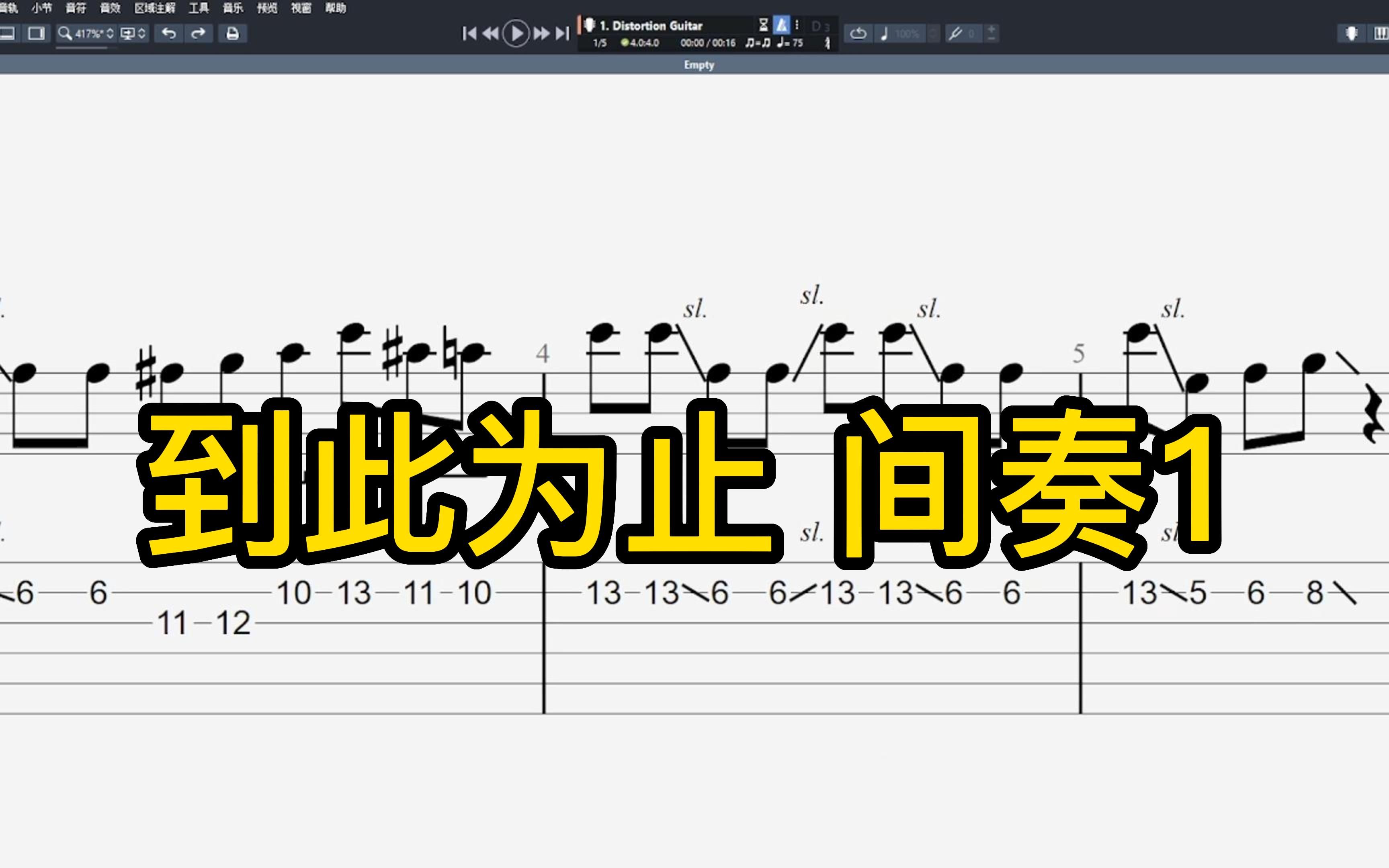Open the triplet feel setting
The height and width of the screenshot is (868, 1389).
coord(758,43)
